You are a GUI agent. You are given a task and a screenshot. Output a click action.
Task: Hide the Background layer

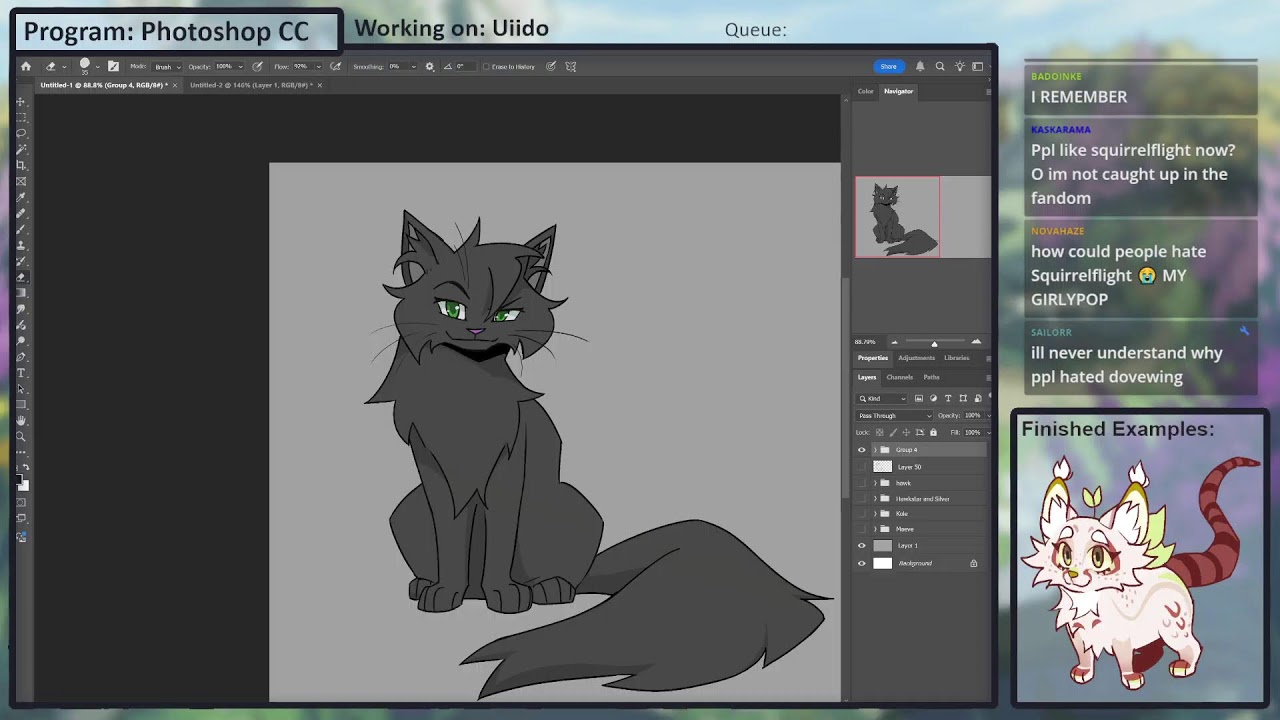point(862,563)
